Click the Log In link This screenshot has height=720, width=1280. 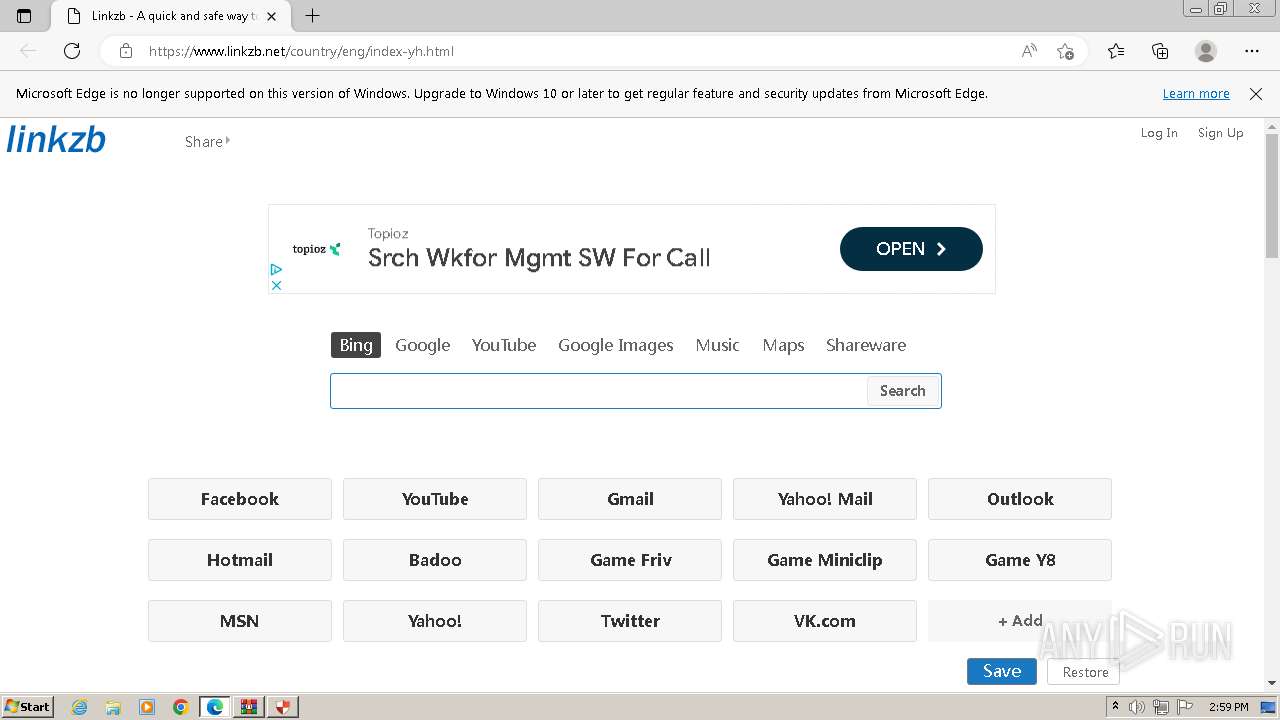coord(1159,133)
